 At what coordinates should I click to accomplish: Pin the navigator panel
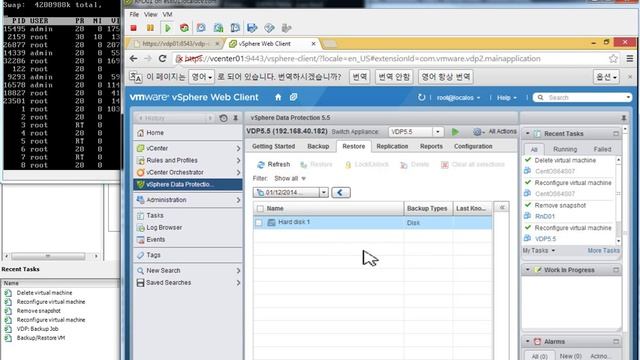tap(236, 118)
